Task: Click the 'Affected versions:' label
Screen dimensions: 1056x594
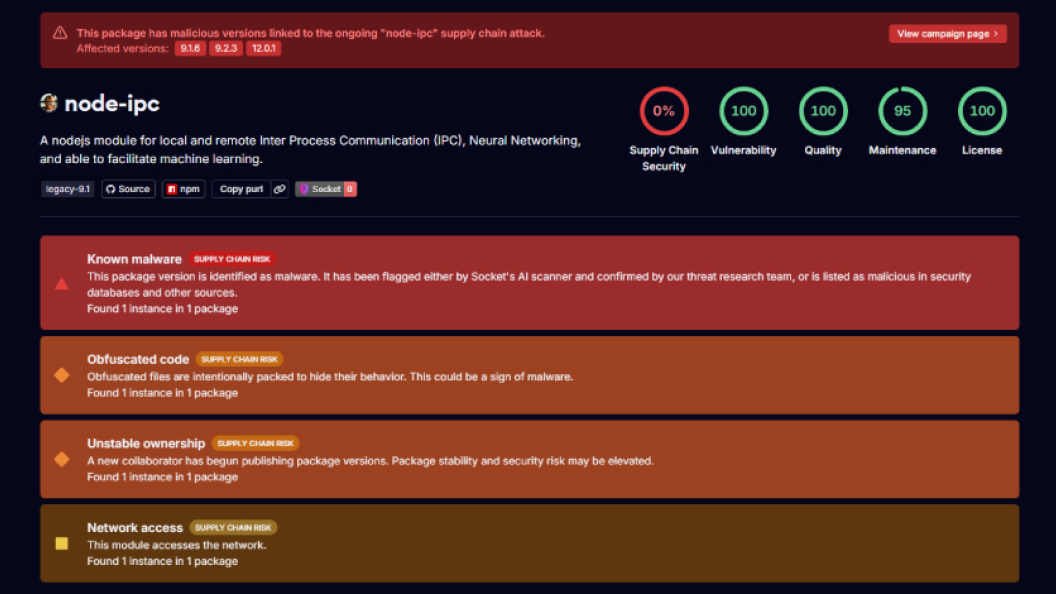Action: click(122, 48)
